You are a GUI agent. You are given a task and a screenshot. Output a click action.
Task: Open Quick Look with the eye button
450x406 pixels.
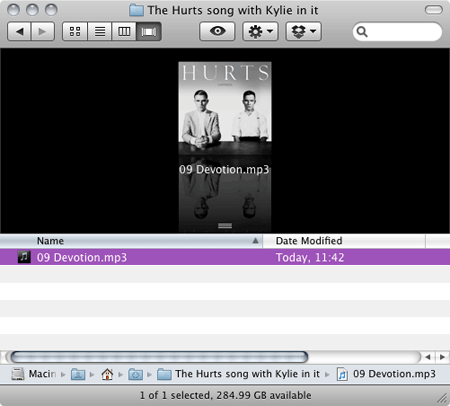217,32
